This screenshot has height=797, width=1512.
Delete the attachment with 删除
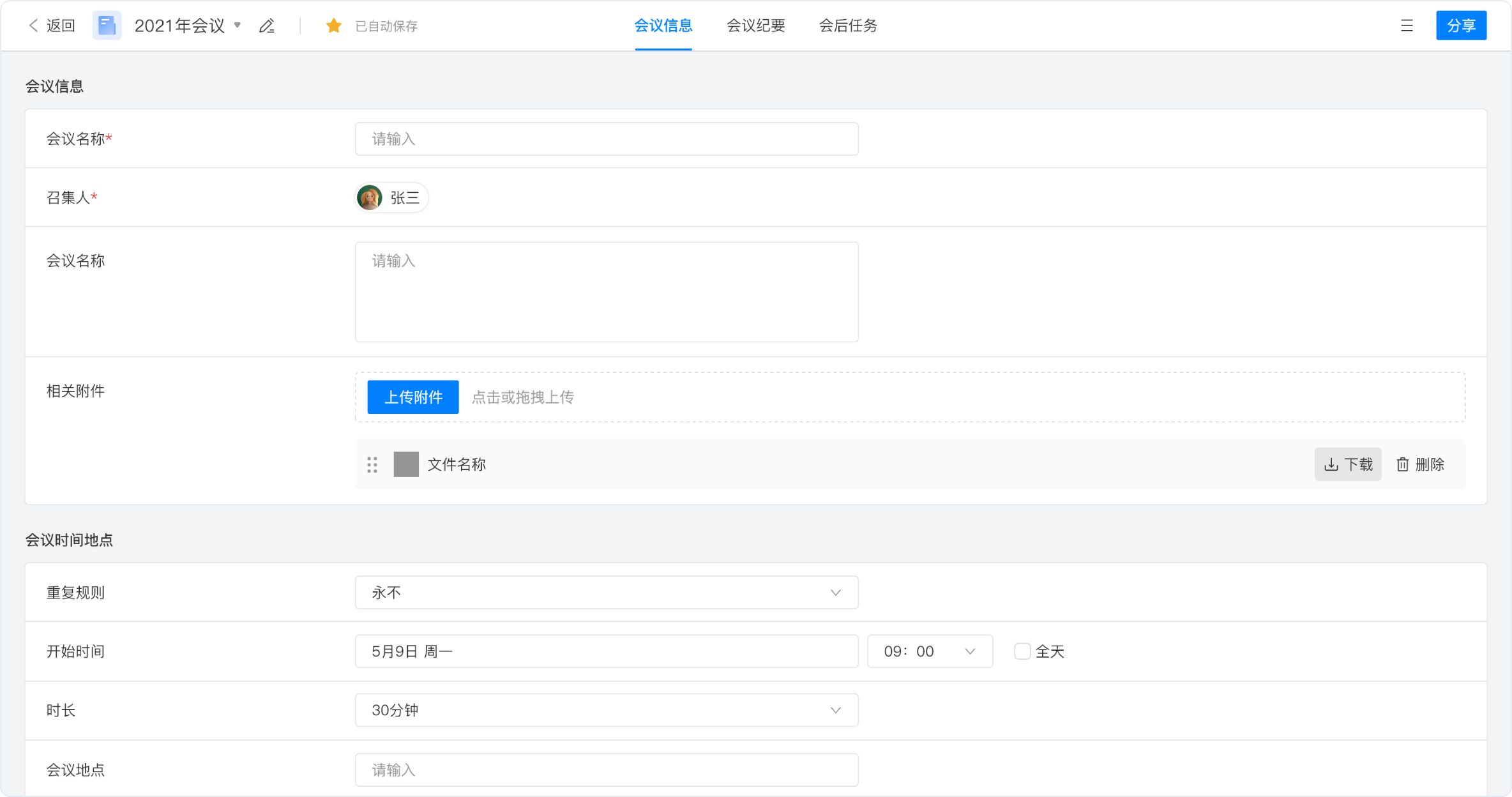[x=1421, y=464]
